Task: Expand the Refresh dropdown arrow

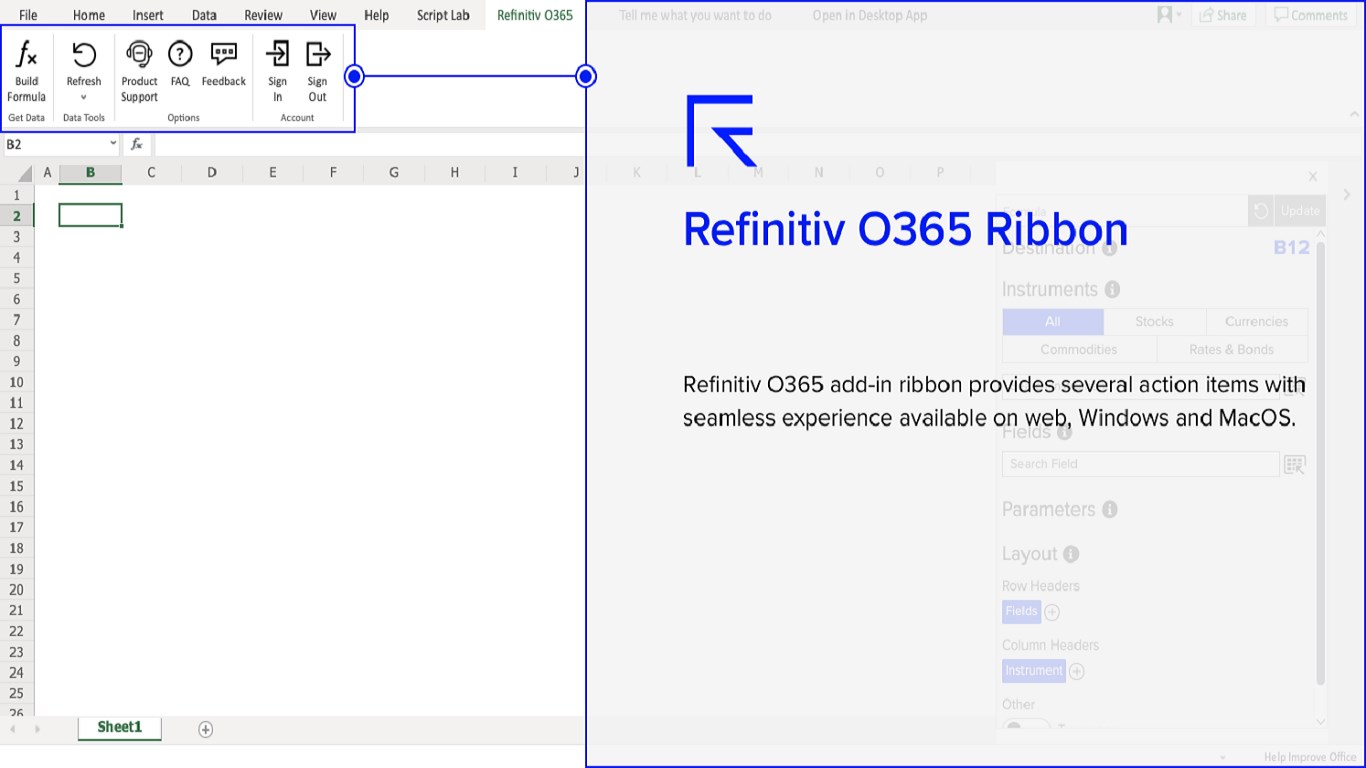Action: click(x=84, y=97)
